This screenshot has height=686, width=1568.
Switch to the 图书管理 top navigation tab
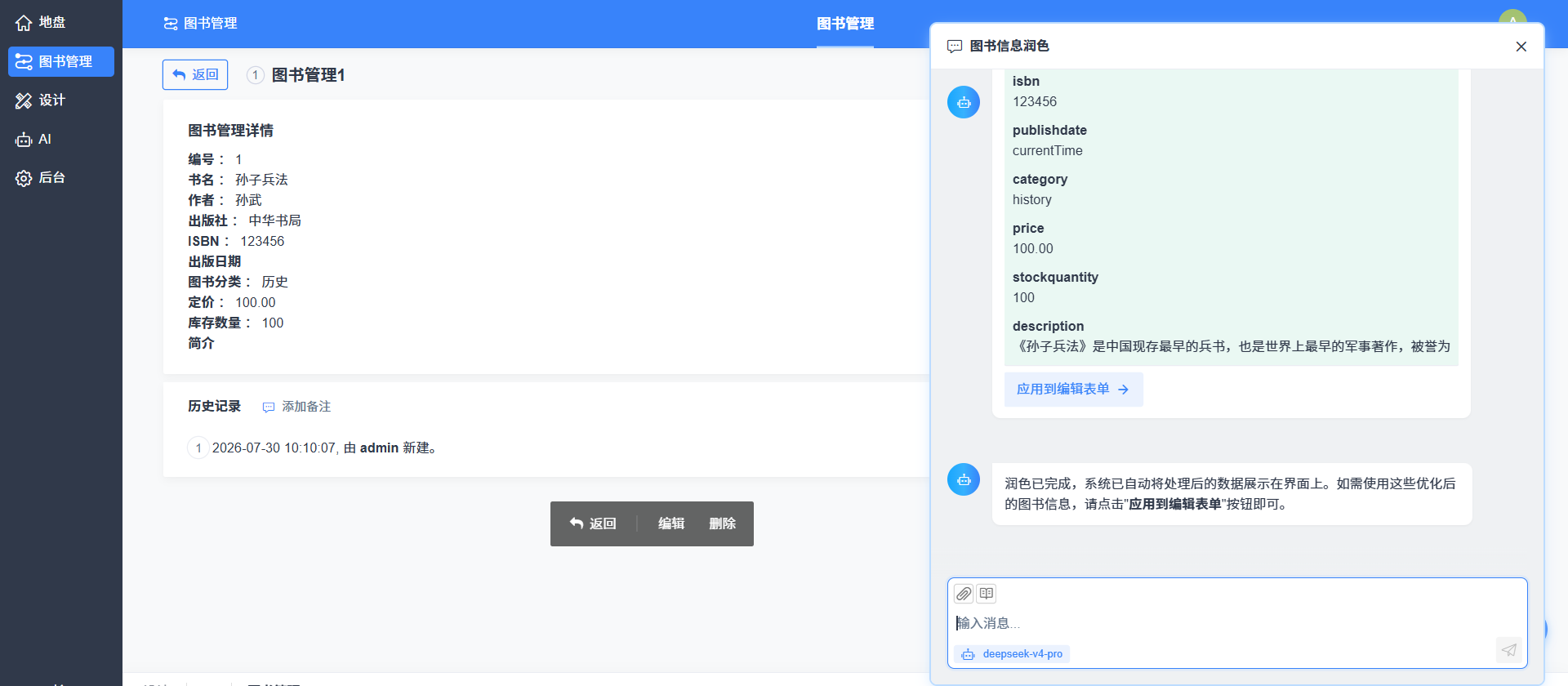(845, 24)
